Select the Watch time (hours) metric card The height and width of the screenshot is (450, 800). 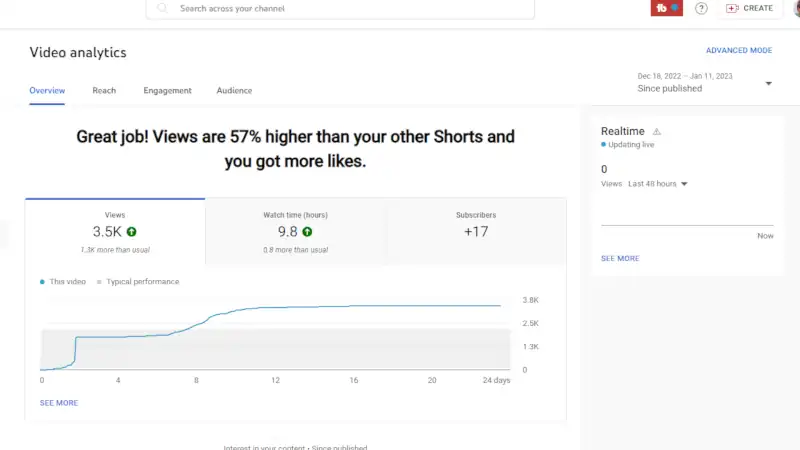coord(295,231)
